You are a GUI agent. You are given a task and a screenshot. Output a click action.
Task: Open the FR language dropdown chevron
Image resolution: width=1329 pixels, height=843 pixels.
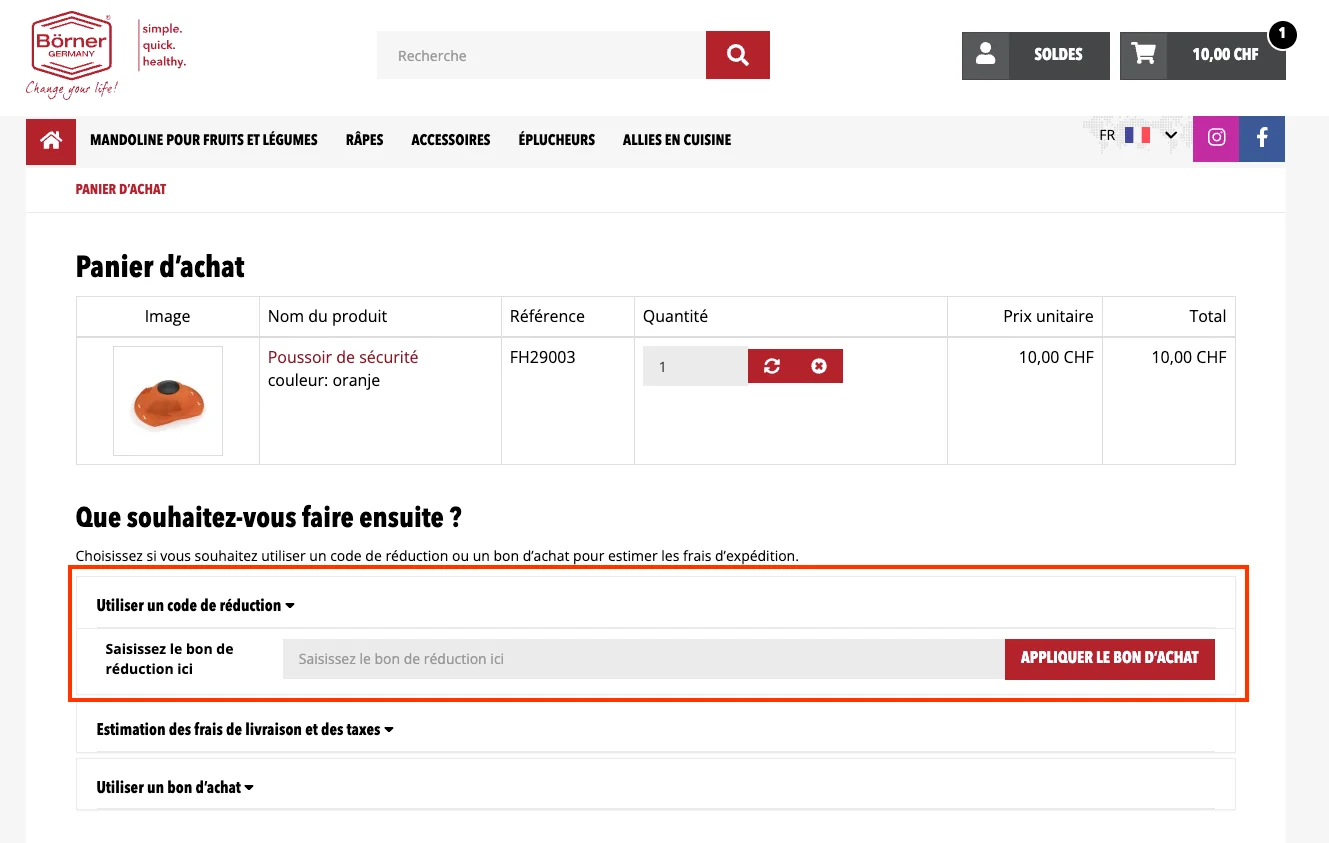1171,135
